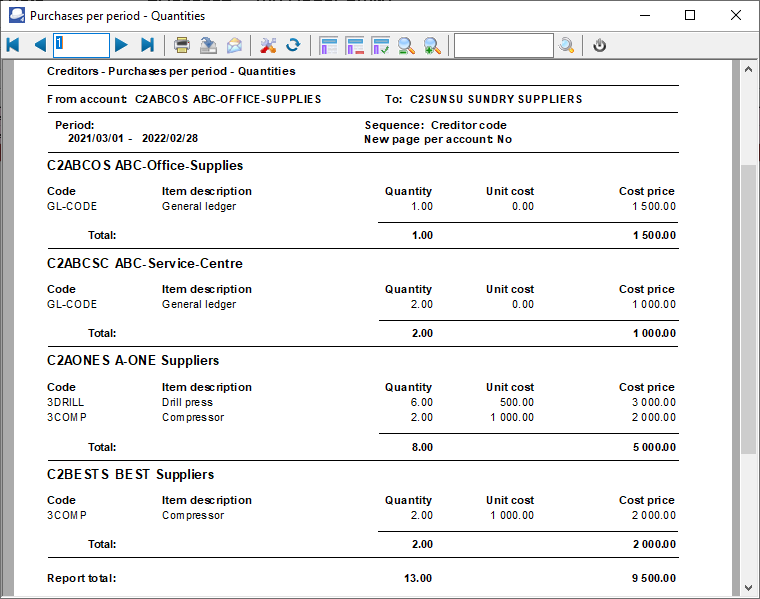
Task: Zoom in using the plus magnifier icon
Action: (432, 45)
